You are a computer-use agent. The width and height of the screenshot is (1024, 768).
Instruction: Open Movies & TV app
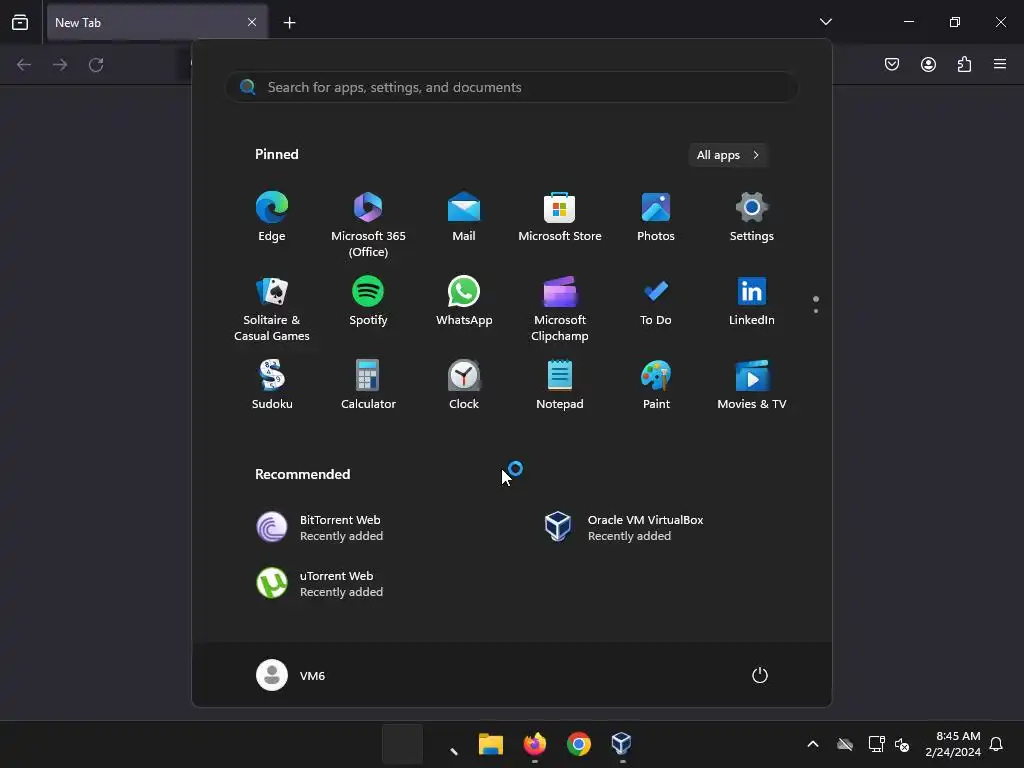point(752,385)
